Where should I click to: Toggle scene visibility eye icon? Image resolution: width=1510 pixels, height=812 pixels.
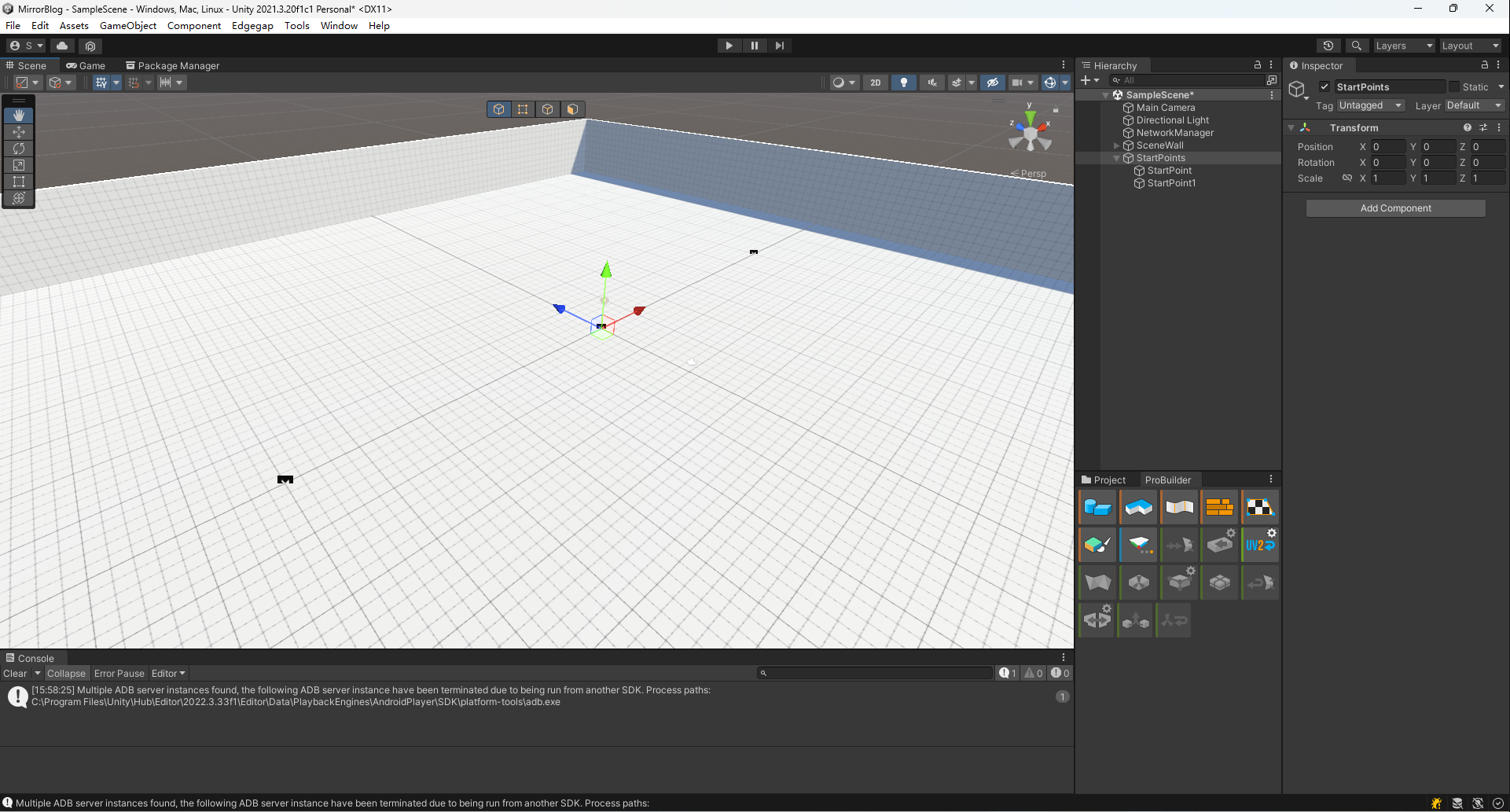pos(993,83)
